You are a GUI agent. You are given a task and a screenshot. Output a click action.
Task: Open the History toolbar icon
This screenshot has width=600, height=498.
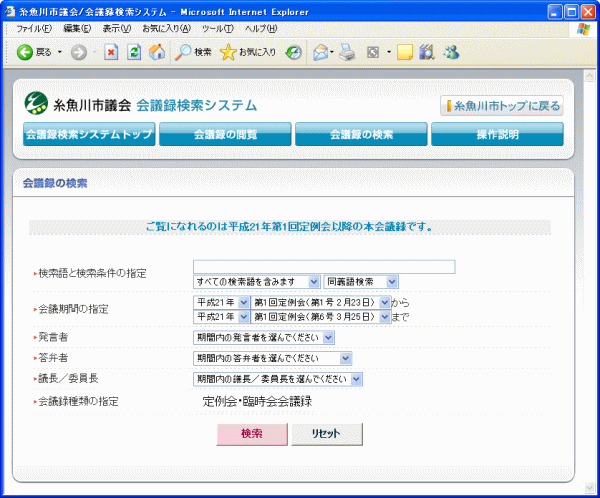(293, 52)
